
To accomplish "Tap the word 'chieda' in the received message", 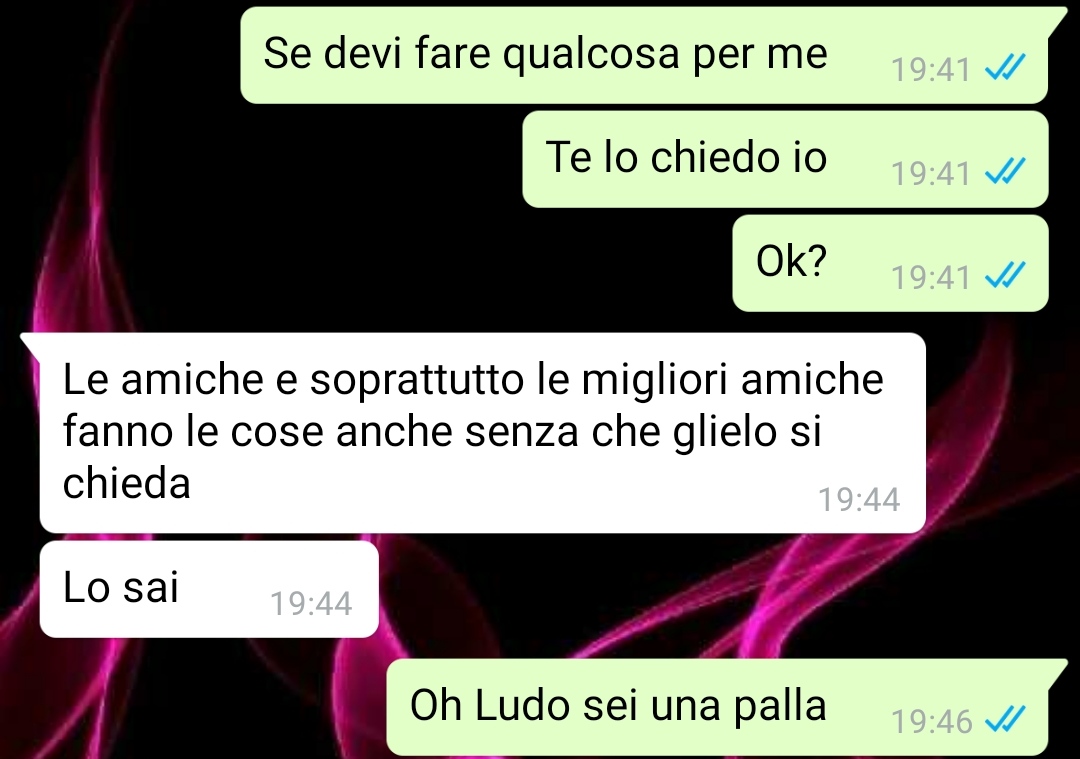I will [127, 482].
